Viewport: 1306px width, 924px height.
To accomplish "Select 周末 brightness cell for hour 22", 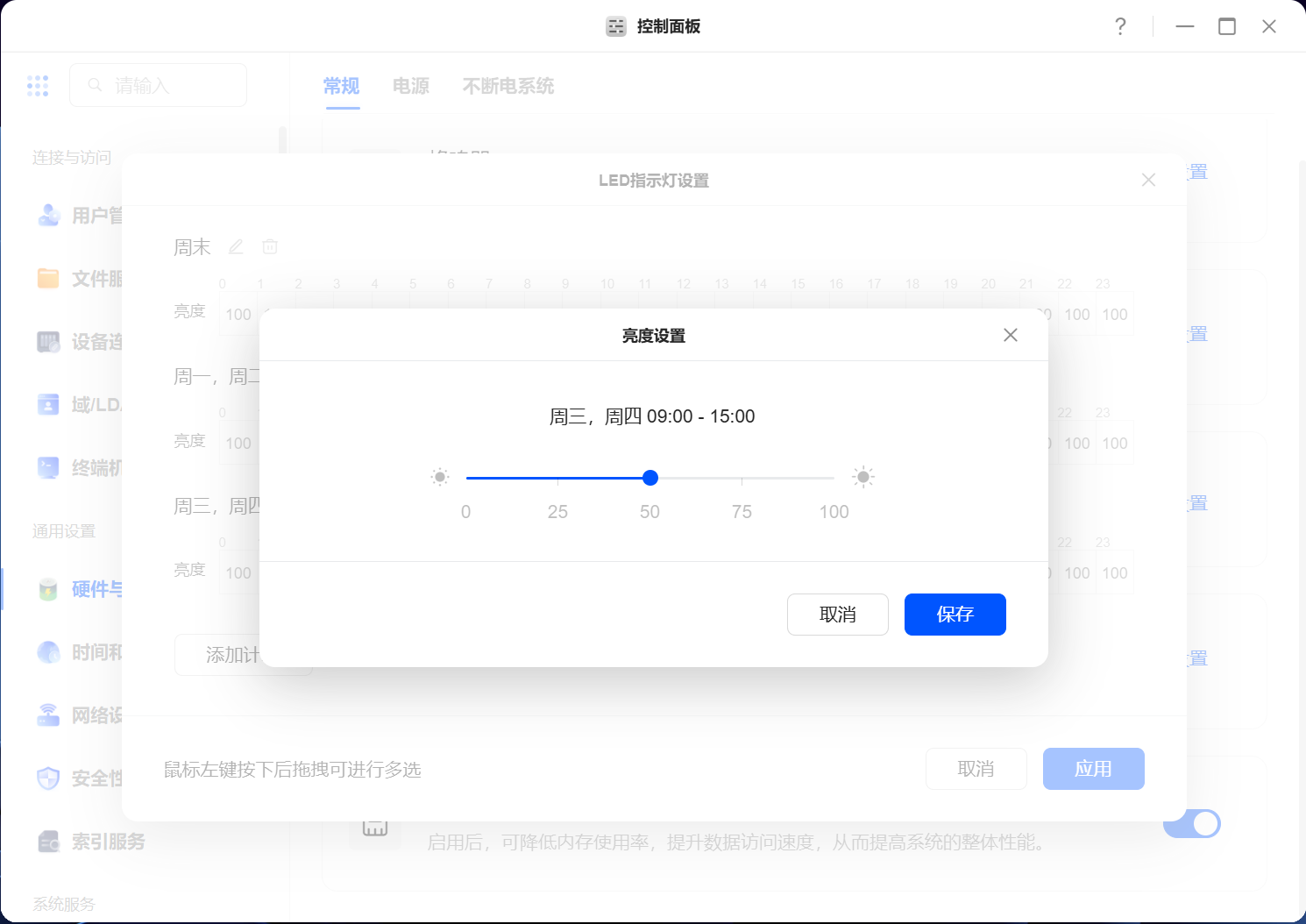I will click(x=1077, y=314).
